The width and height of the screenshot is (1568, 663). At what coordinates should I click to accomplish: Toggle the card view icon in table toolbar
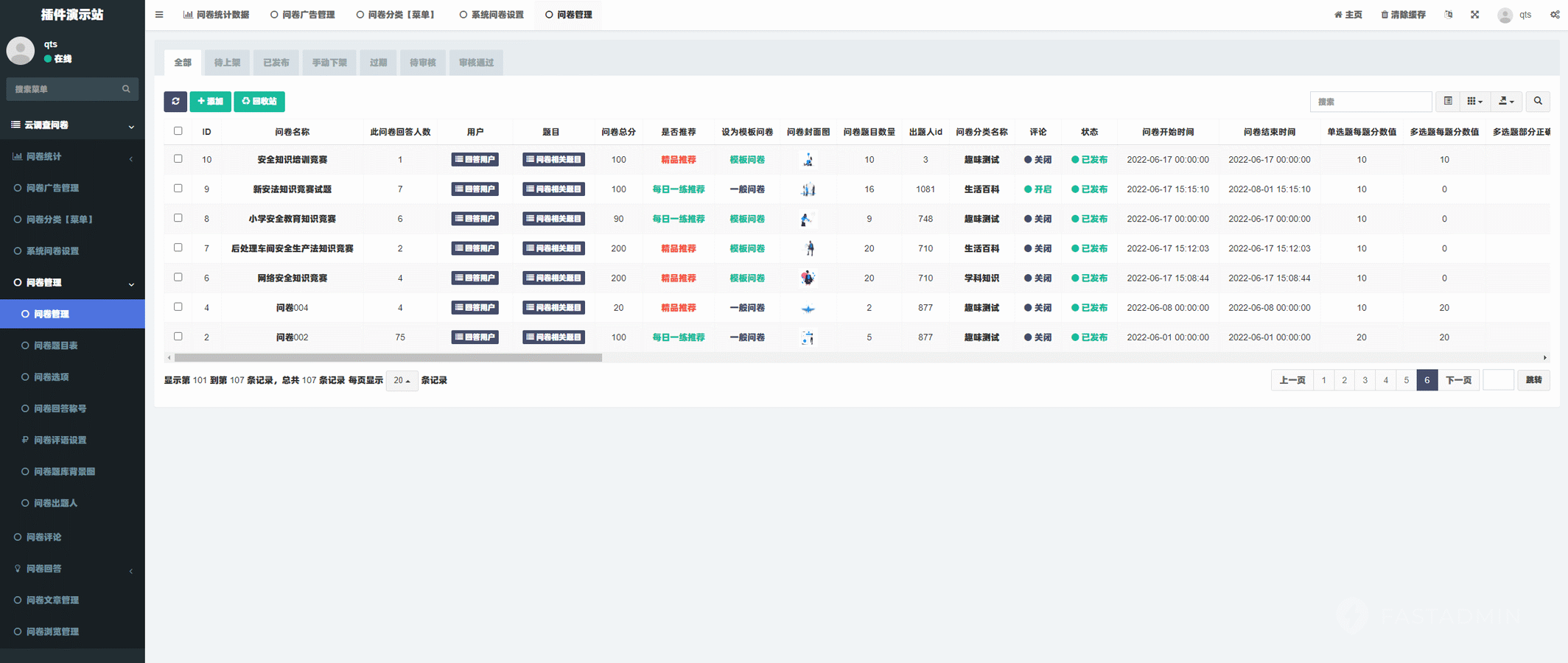pyautogui.click(x=1448, y=101)
